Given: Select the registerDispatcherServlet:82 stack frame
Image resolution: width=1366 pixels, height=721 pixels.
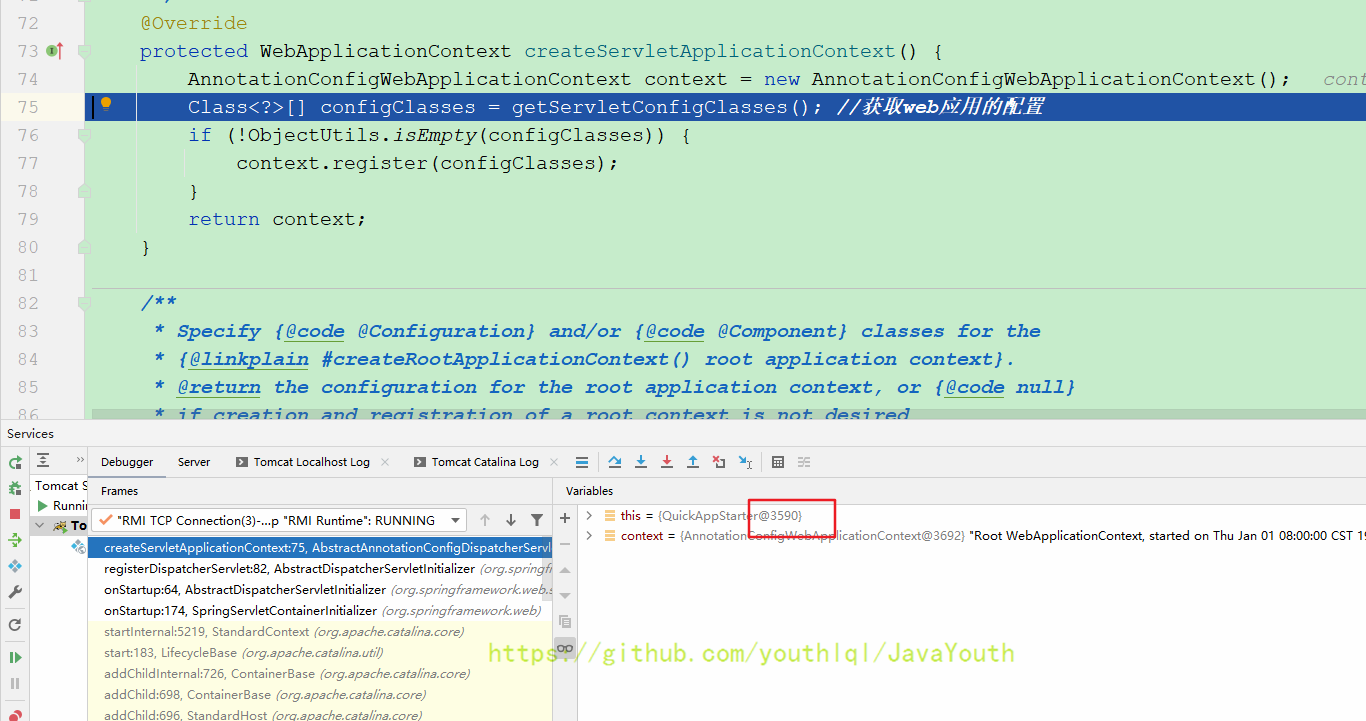Looking at the screenshot, I should tap(289, 569).
